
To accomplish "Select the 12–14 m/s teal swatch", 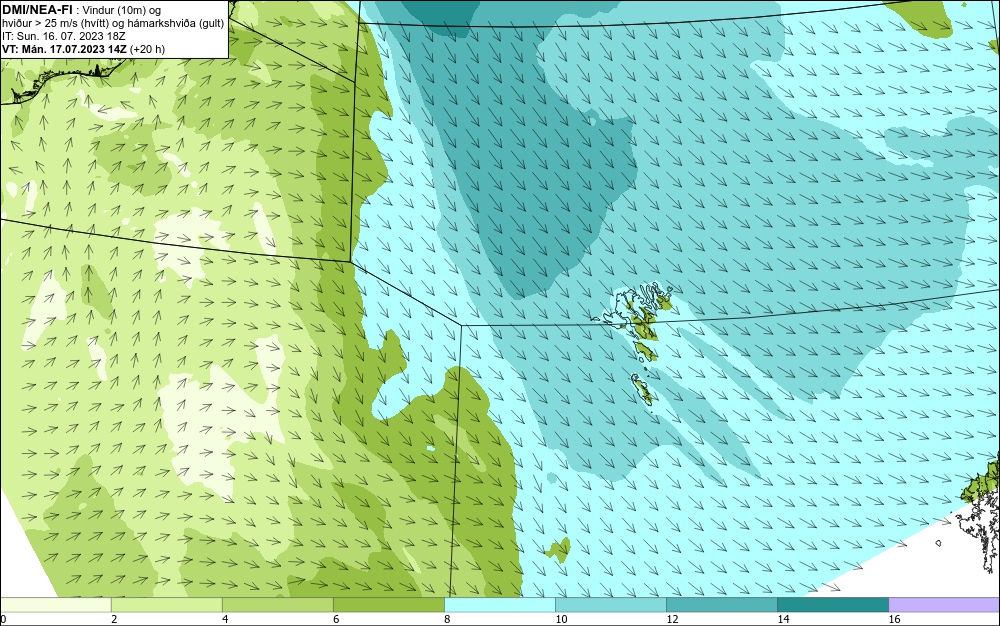I will click(721, 604).
